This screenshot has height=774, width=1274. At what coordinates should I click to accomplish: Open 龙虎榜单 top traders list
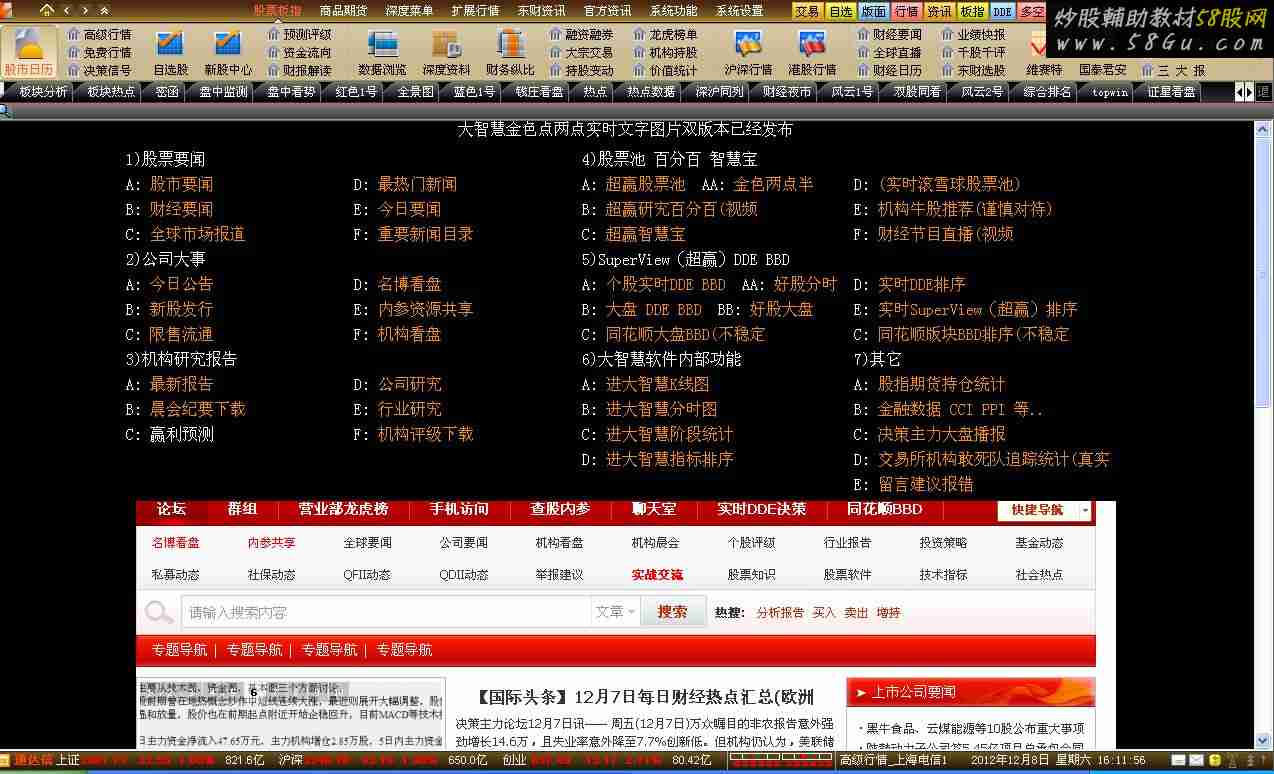pyautogui.click(x=666, y=34)
